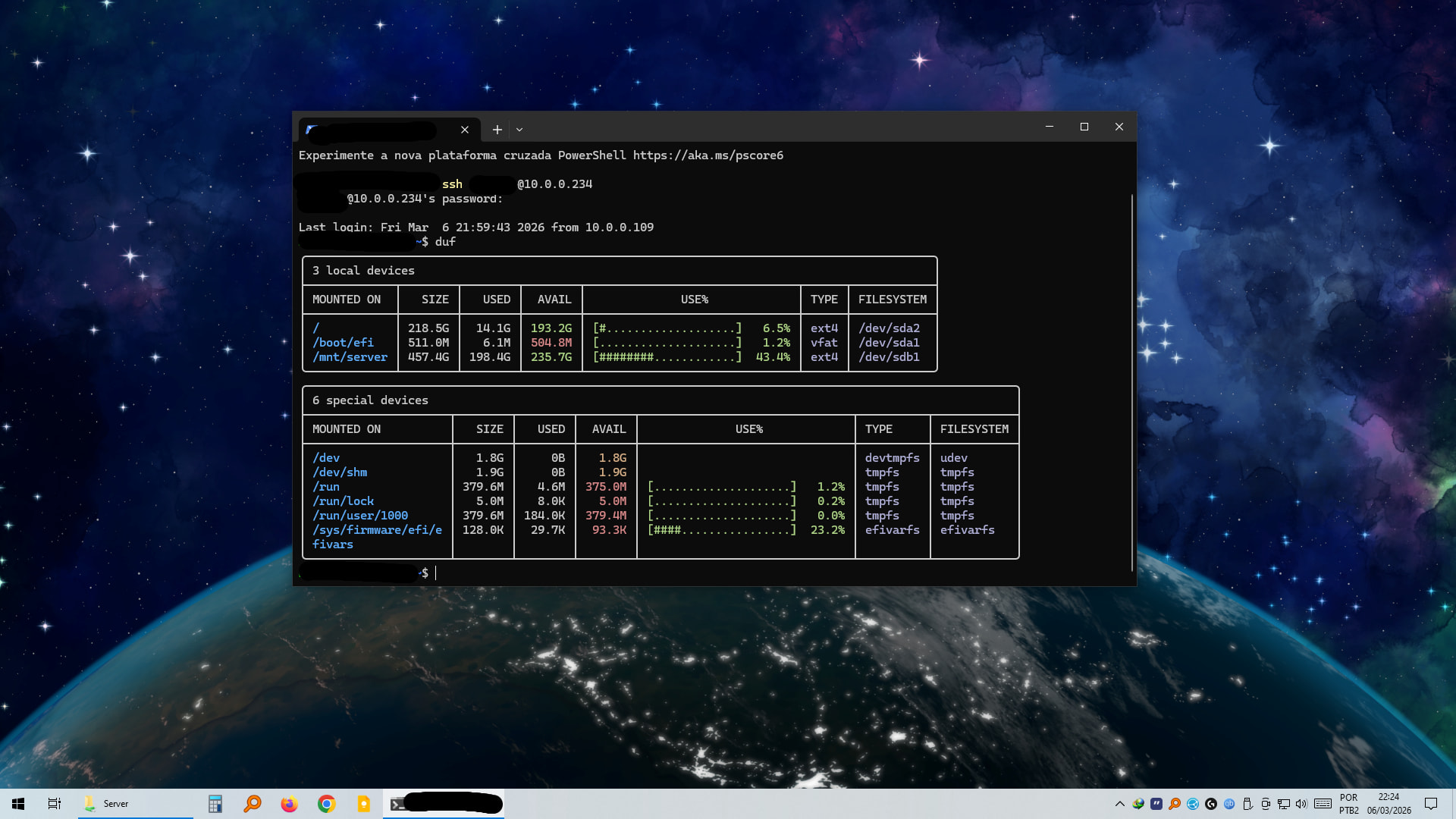Launch the Calculator from the taskbar
This screenshot has width=1456, height=819.
click(x=215, y=804)
